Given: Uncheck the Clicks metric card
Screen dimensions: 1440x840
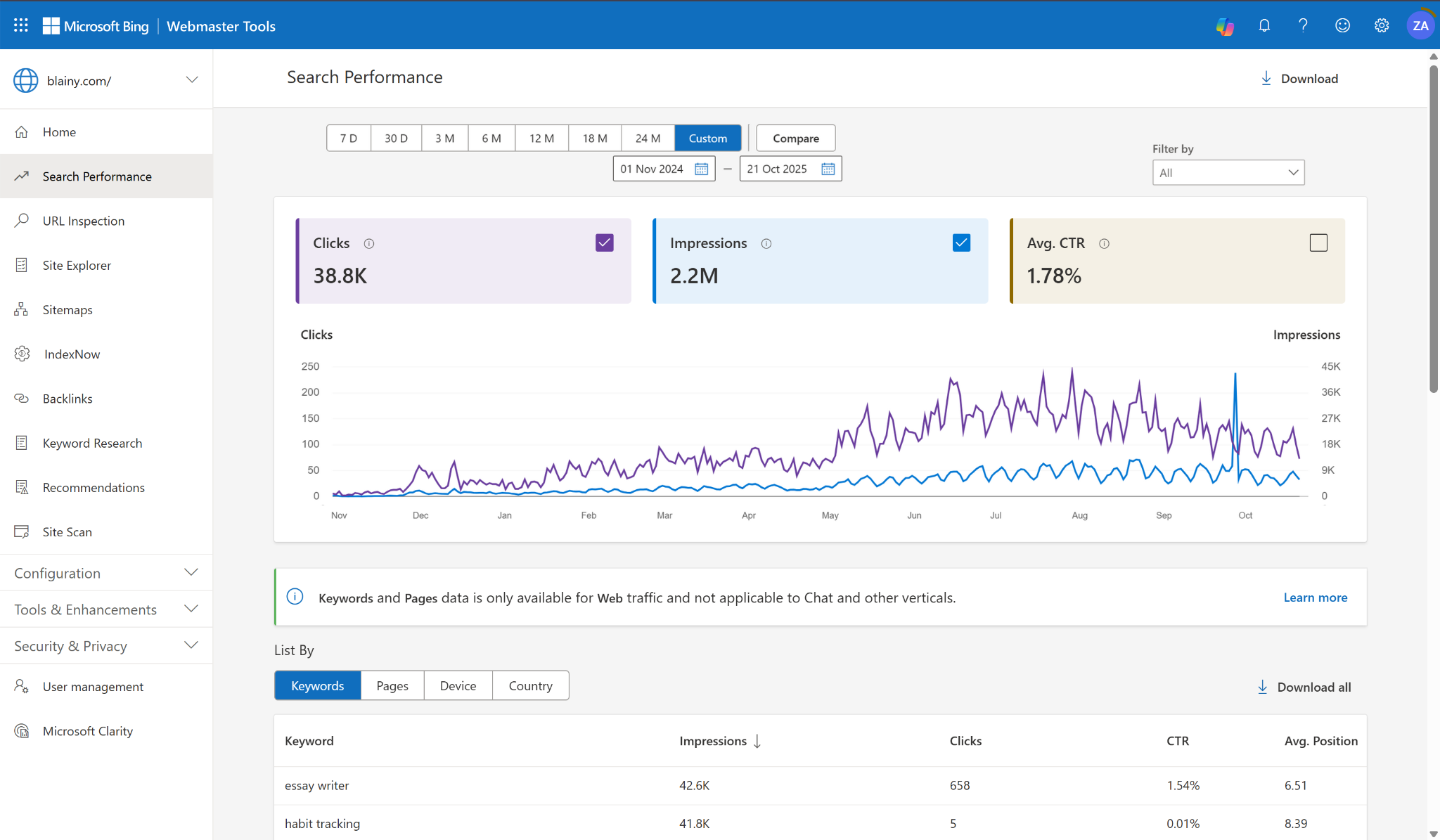Looking at the screenshot, I should point(603,242).
